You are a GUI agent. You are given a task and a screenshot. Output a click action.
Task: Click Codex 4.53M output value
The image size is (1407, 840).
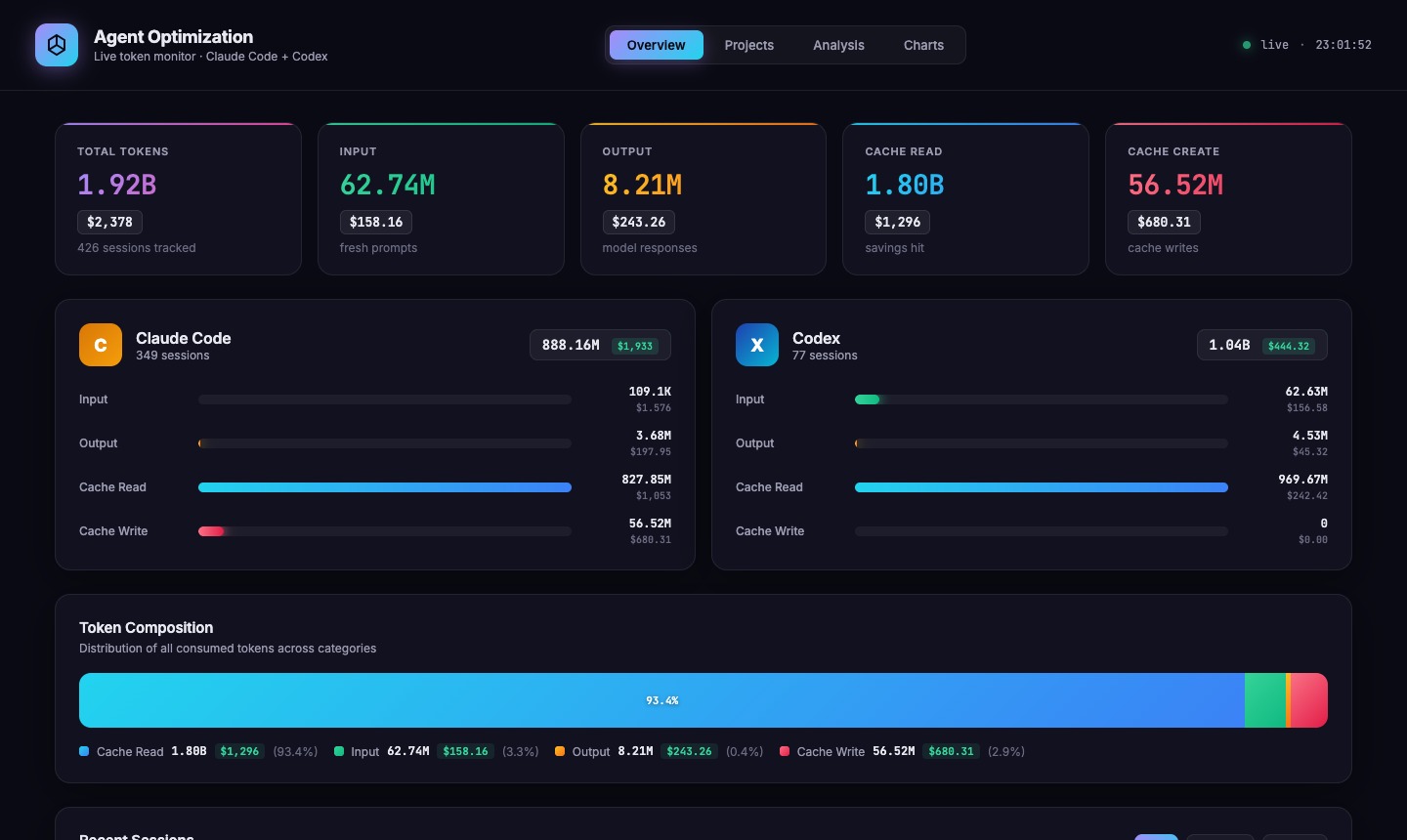[1310, 436]
